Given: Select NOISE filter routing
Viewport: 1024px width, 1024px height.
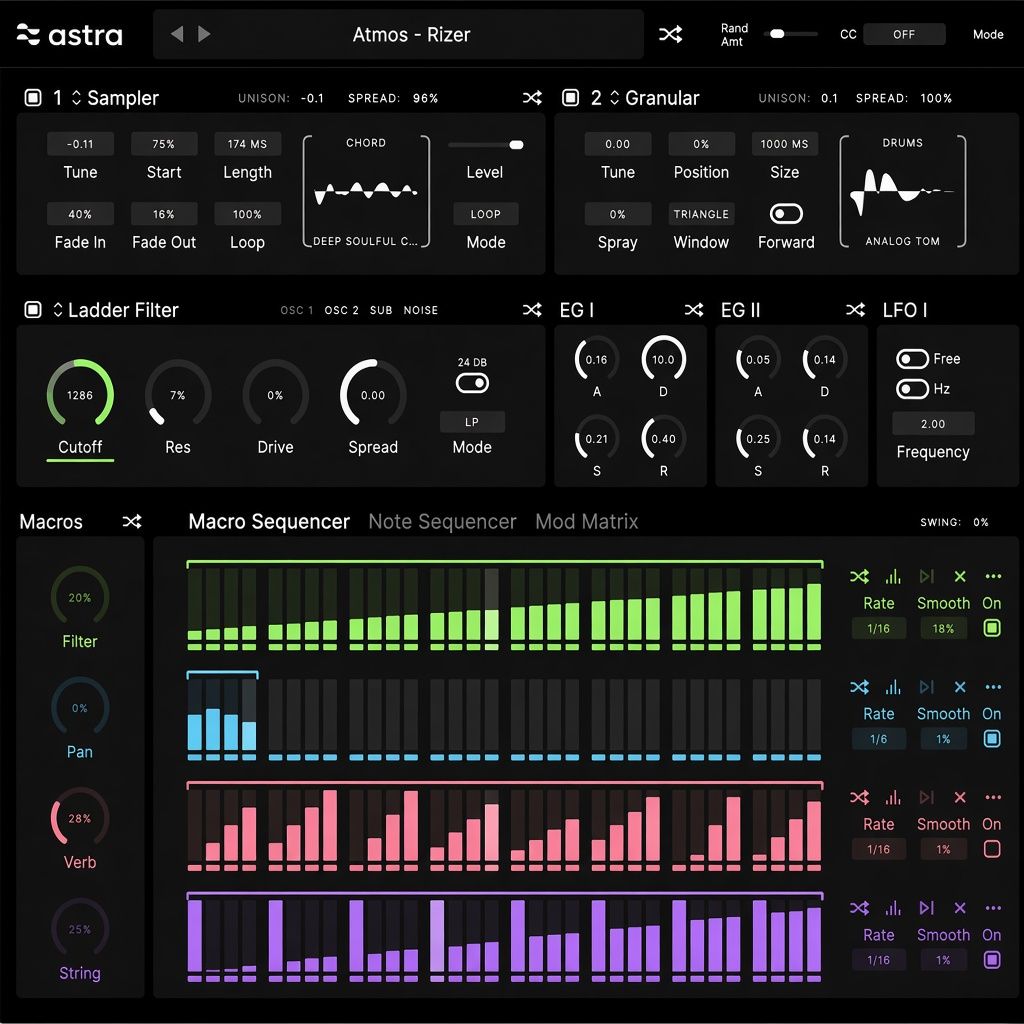Looking at the screenshot, I should (421, 310).
